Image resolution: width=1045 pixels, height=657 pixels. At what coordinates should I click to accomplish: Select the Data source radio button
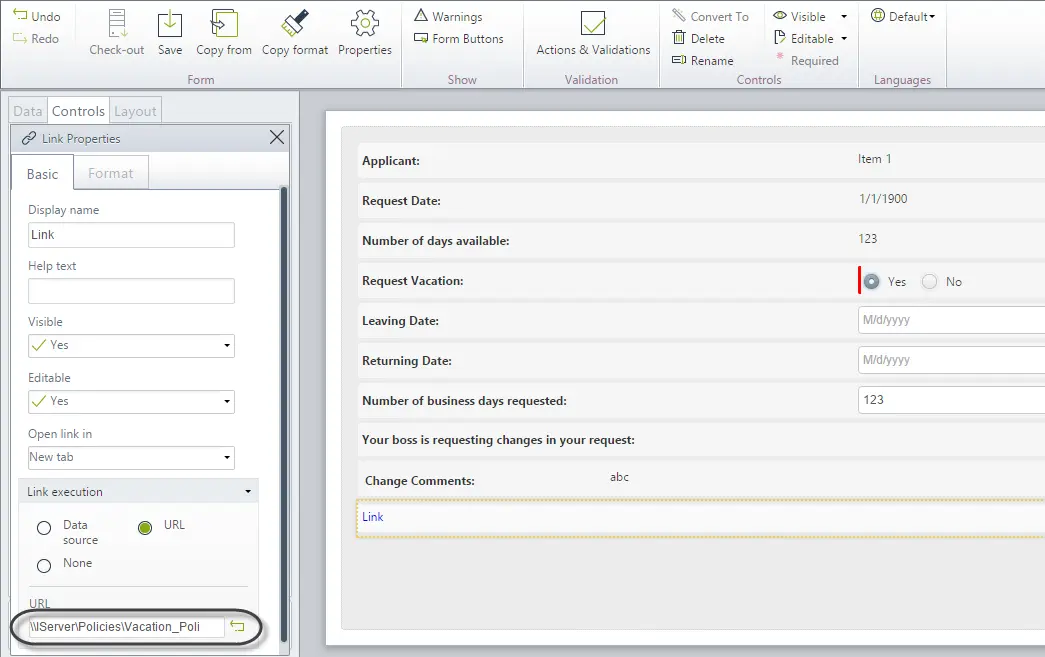44,528
